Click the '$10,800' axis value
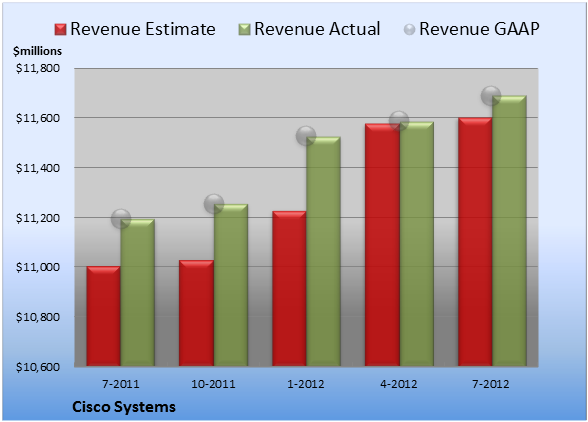The height and width of the screenshot is (422, 588). (38, 317)
